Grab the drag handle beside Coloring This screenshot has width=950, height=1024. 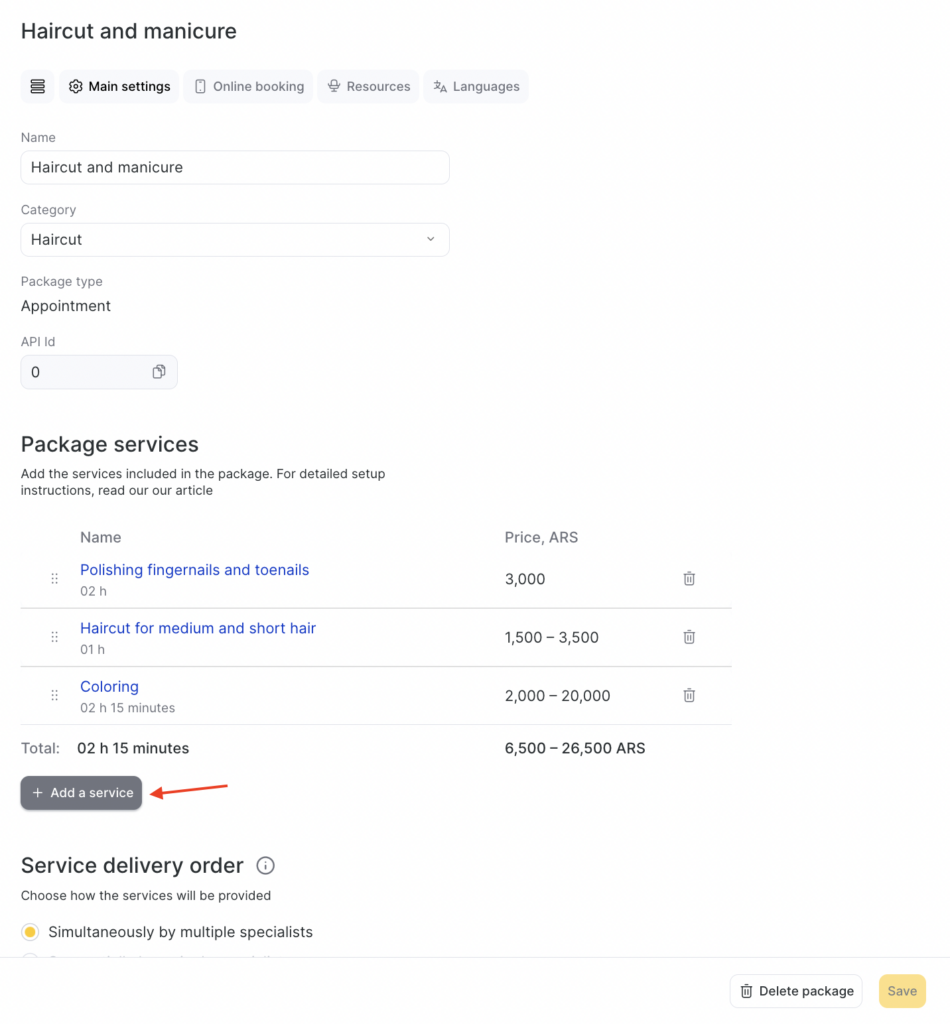tap(55, 695)
